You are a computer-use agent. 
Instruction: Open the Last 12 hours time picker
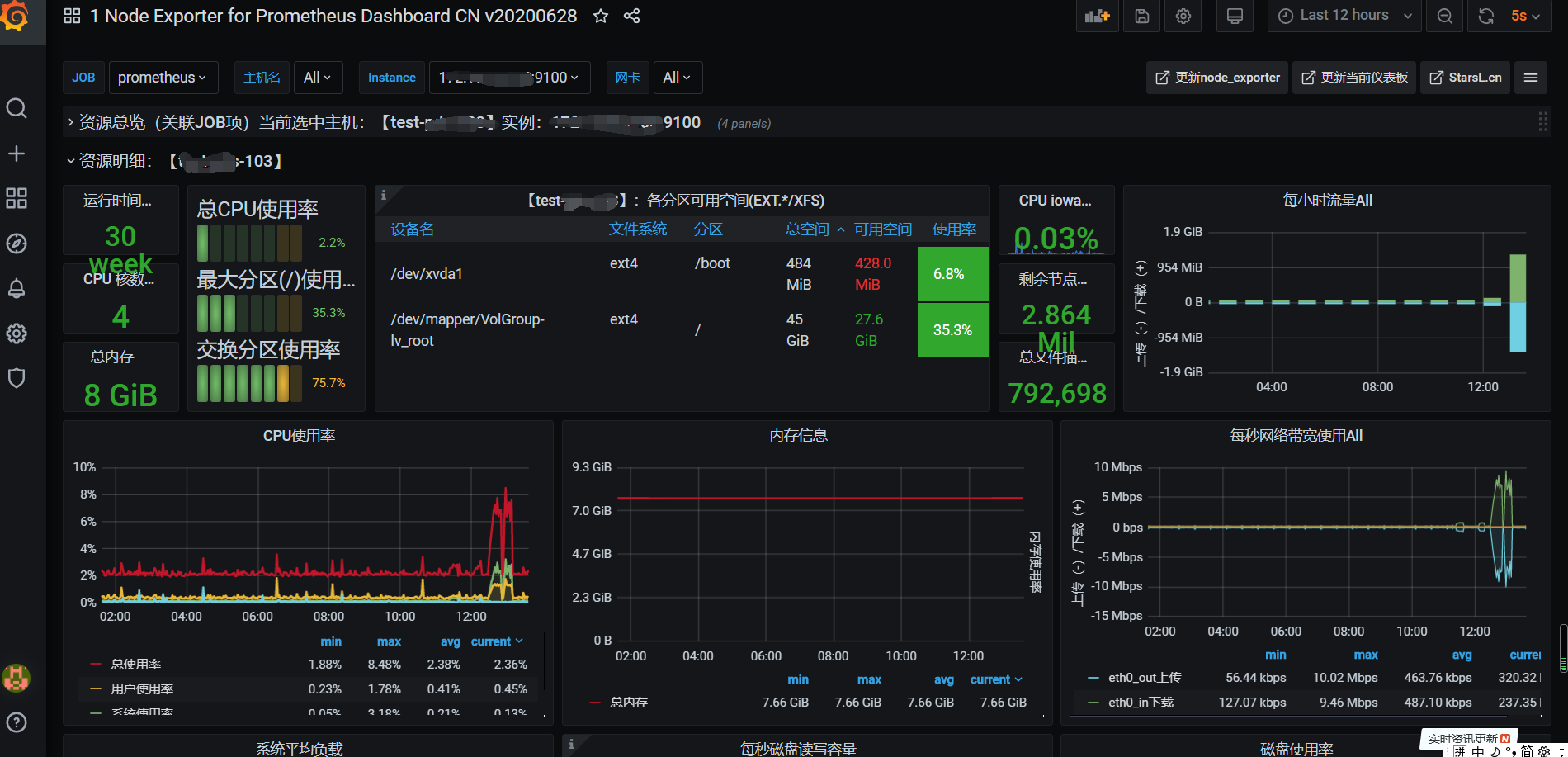[1342, 15]
